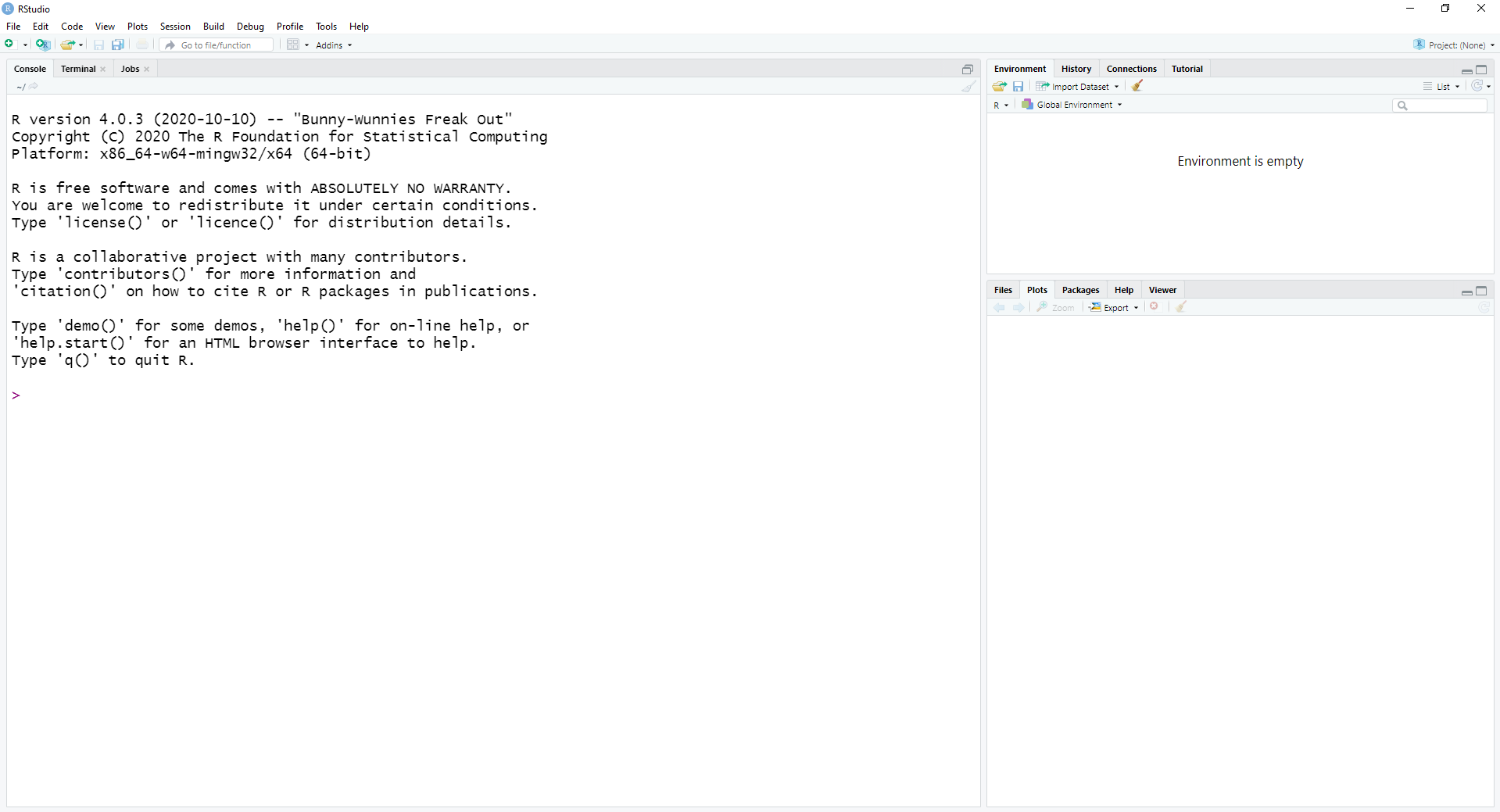Open the List view dropdown
The width and height of the screenshot is (1500, 812).
click(1442, 87)
